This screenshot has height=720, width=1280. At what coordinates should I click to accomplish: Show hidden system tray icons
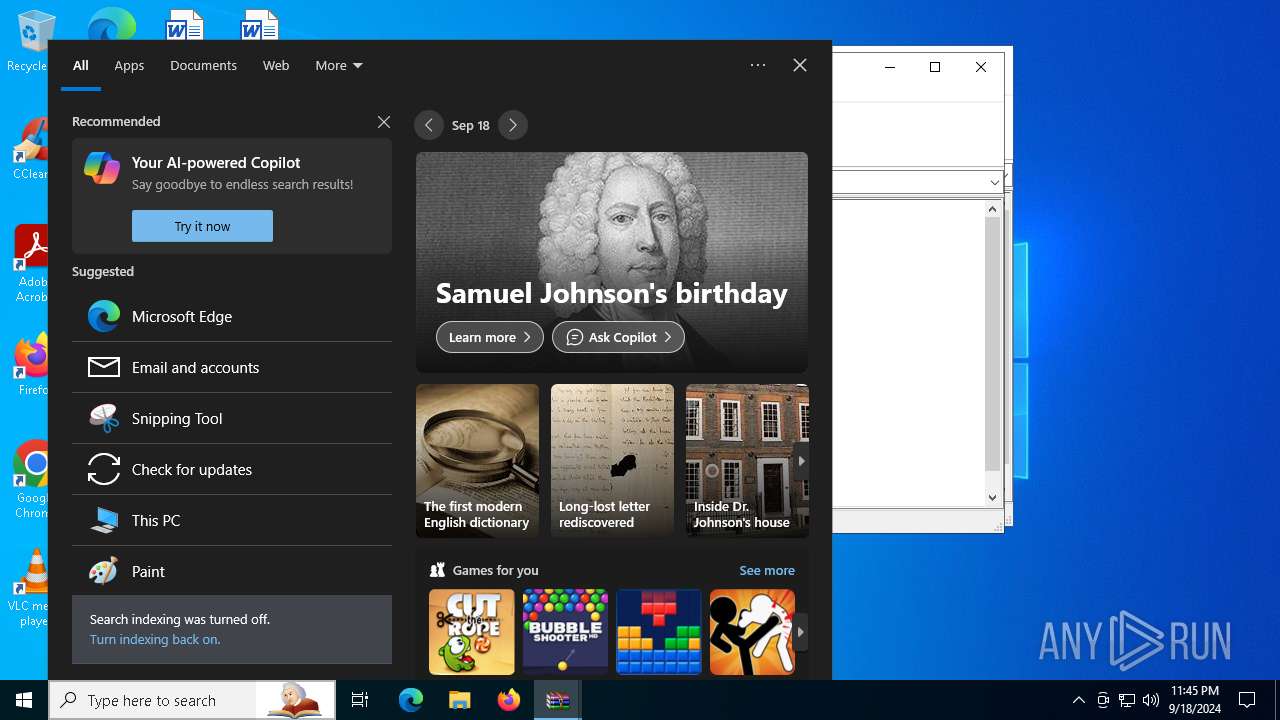[x=1078, y=700]
